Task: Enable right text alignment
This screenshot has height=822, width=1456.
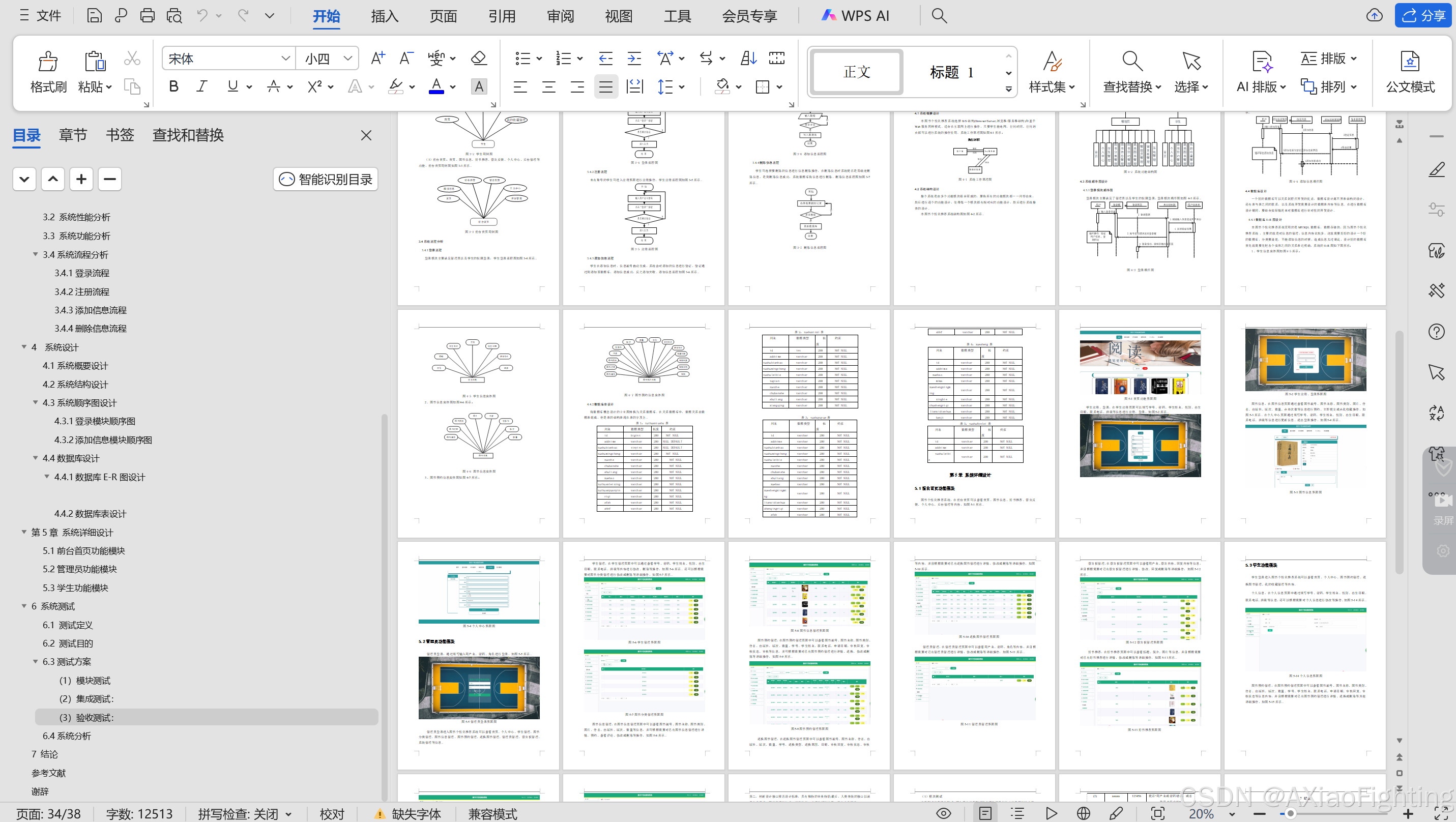Action: click(x=577, y=86)
